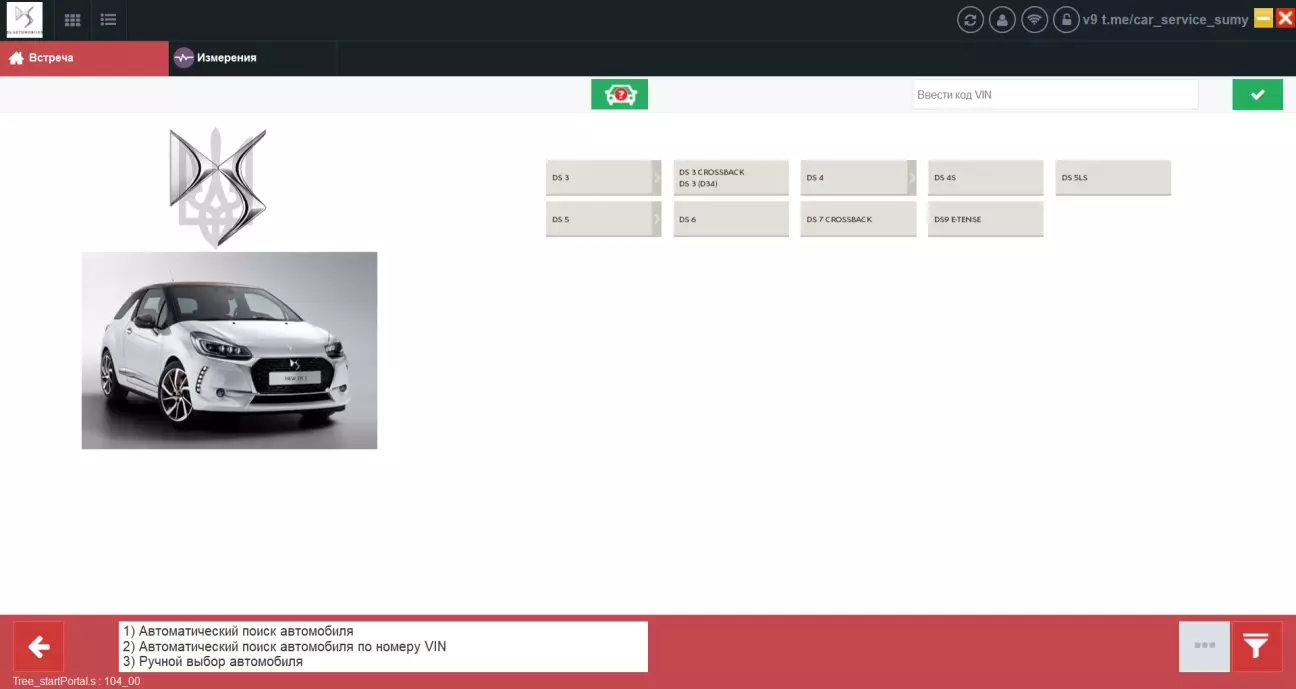Image resolution: width=1296 pixels, height=689 pixels.
Task: Click the VIN code input field
Action: (x=1055, y=94)
